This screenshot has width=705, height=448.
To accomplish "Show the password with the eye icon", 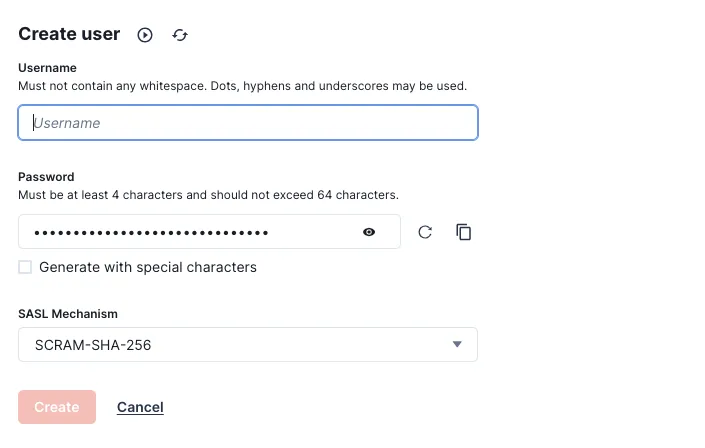I will pyautogui.click(x=369, y=232).
